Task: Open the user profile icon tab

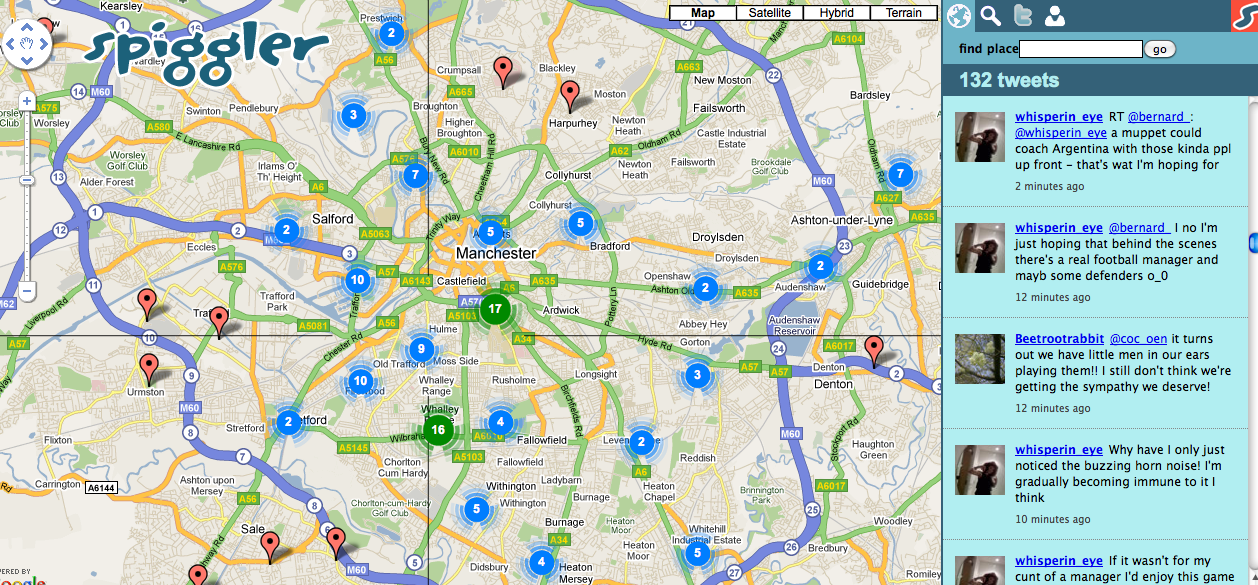Action: point(1054,15)
